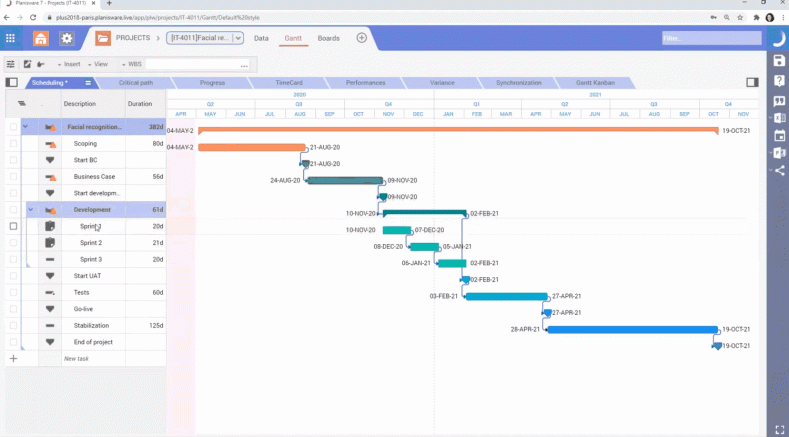The image size is (789, 437).
Task: Toggle fullscreen icon at bottom right
Action: pos(779,429)
